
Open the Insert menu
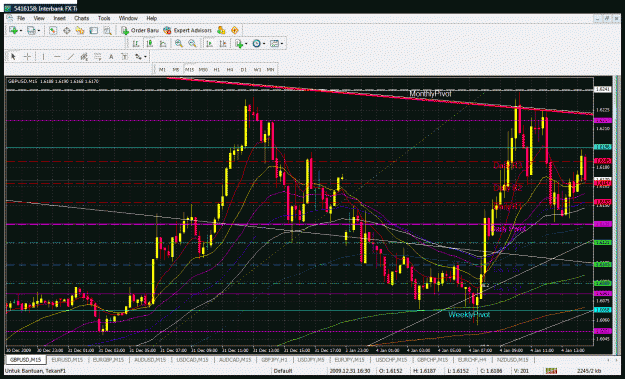[x=59, y=18]
